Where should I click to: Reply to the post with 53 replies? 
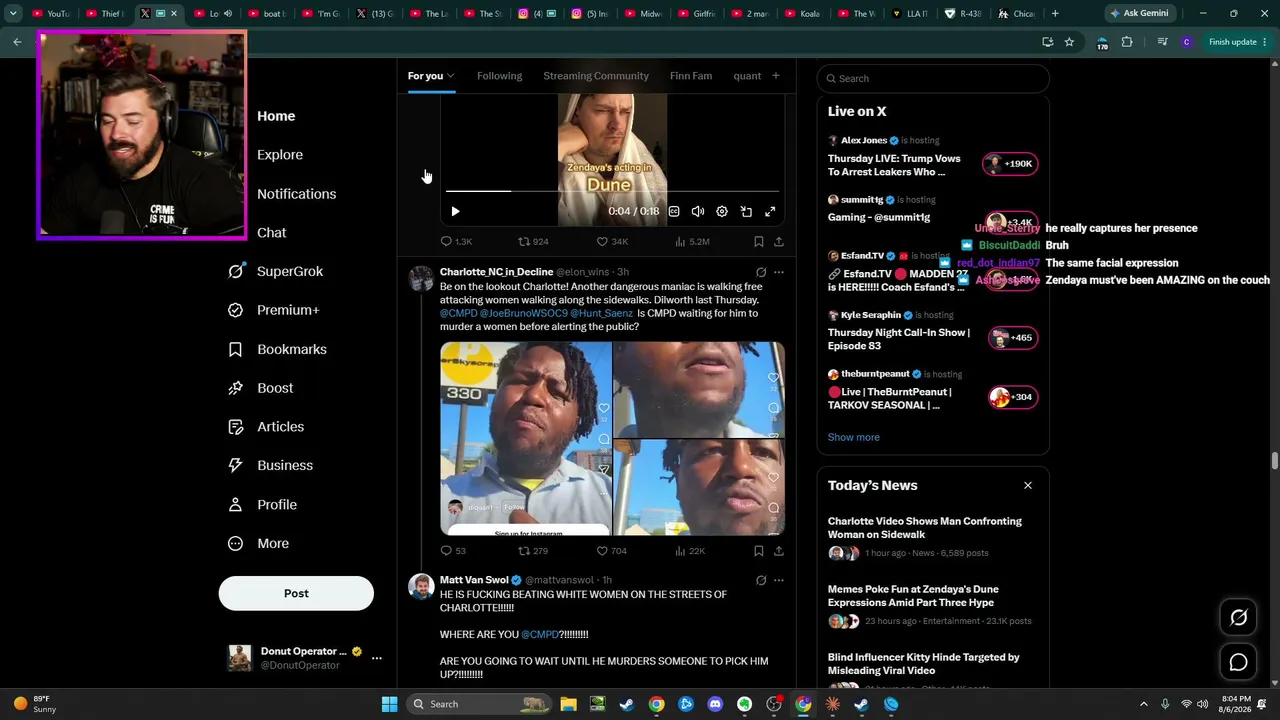pyautogui.click(x=453, y=550)
